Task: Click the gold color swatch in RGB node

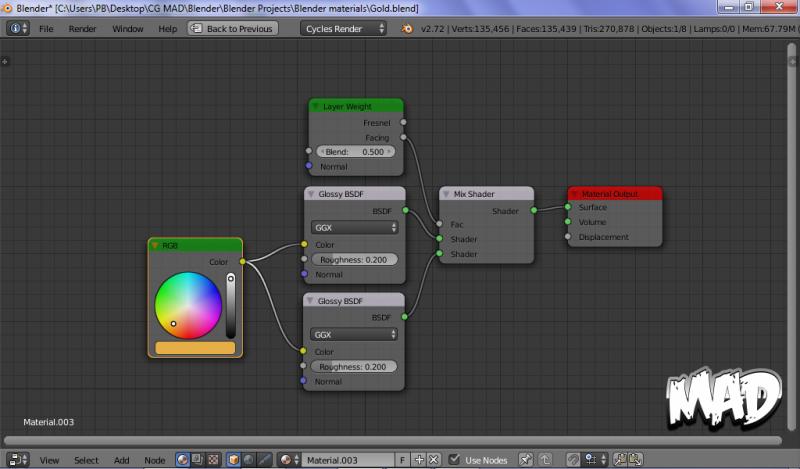Action: [x=195, y=348]
